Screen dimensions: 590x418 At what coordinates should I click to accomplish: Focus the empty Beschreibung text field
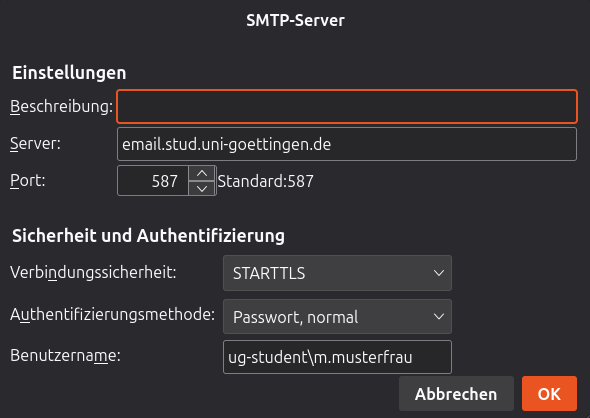[x=347, y=106]
